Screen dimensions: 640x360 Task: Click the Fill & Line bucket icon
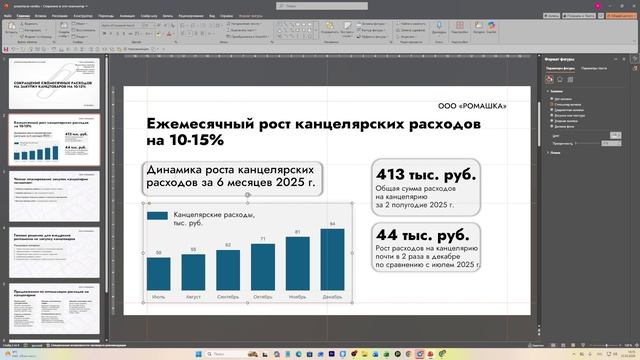pyautogui.click(x=549, y=79)
